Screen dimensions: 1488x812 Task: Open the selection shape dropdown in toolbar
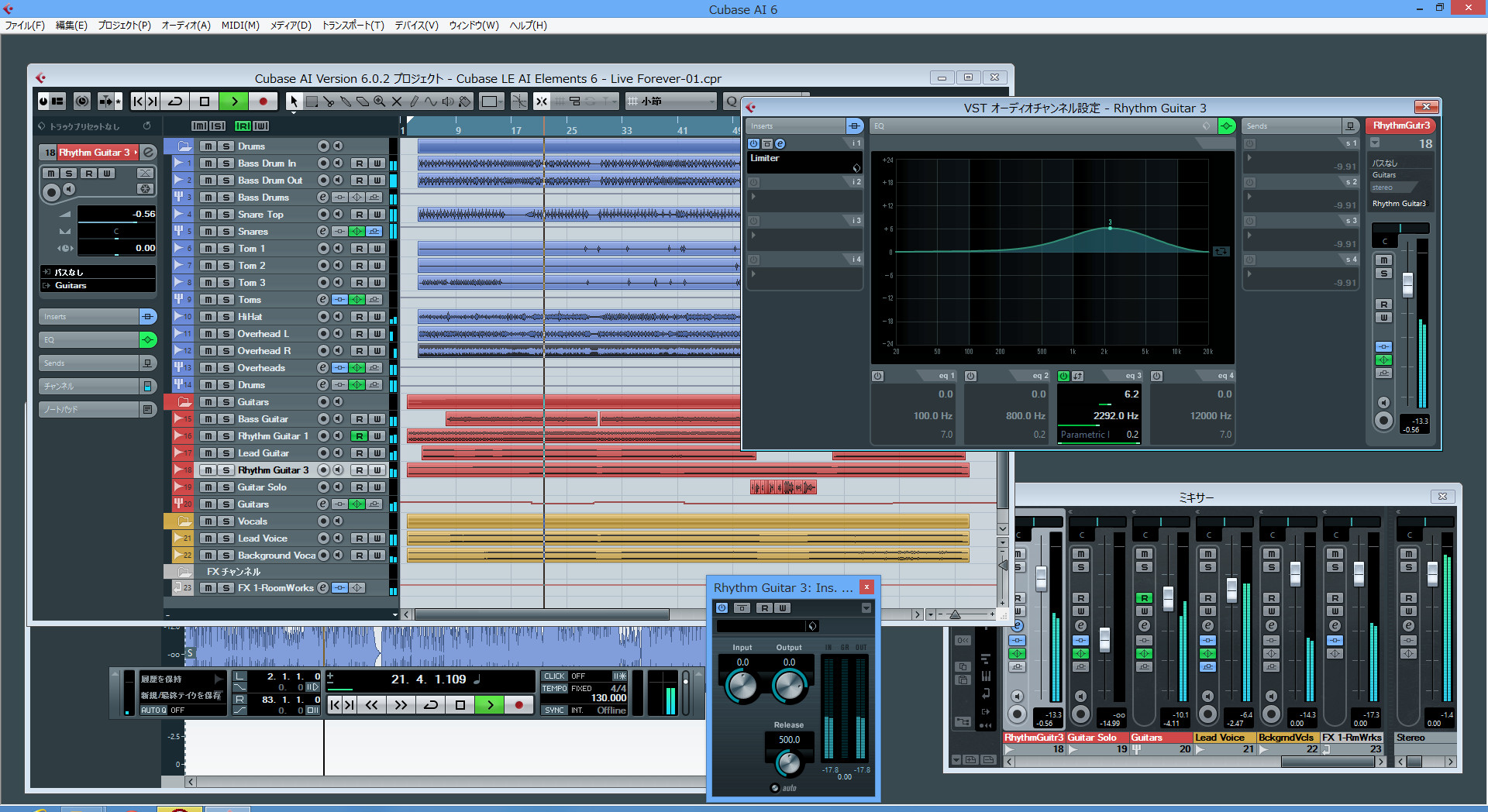coord(491,101)
